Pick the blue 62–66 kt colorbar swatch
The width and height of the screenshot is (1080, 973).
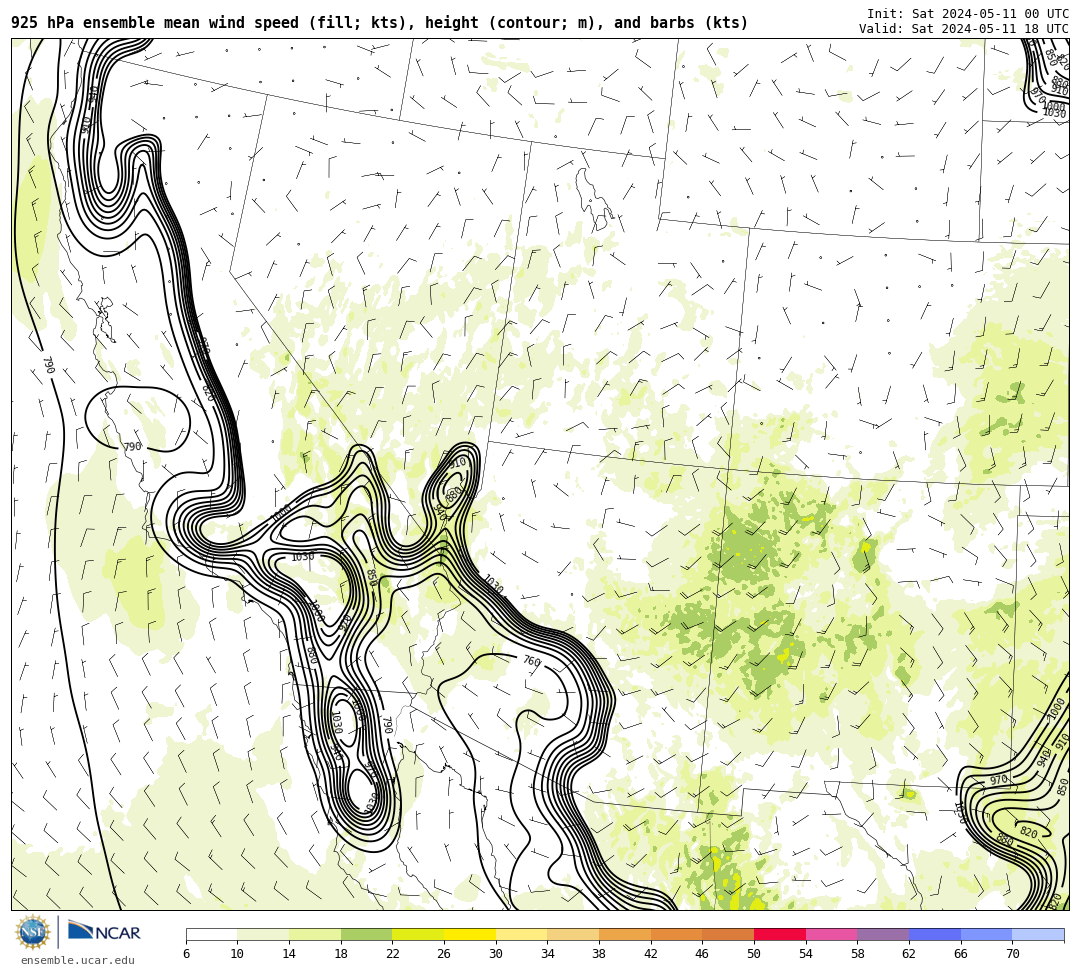[x=935, y=934]
